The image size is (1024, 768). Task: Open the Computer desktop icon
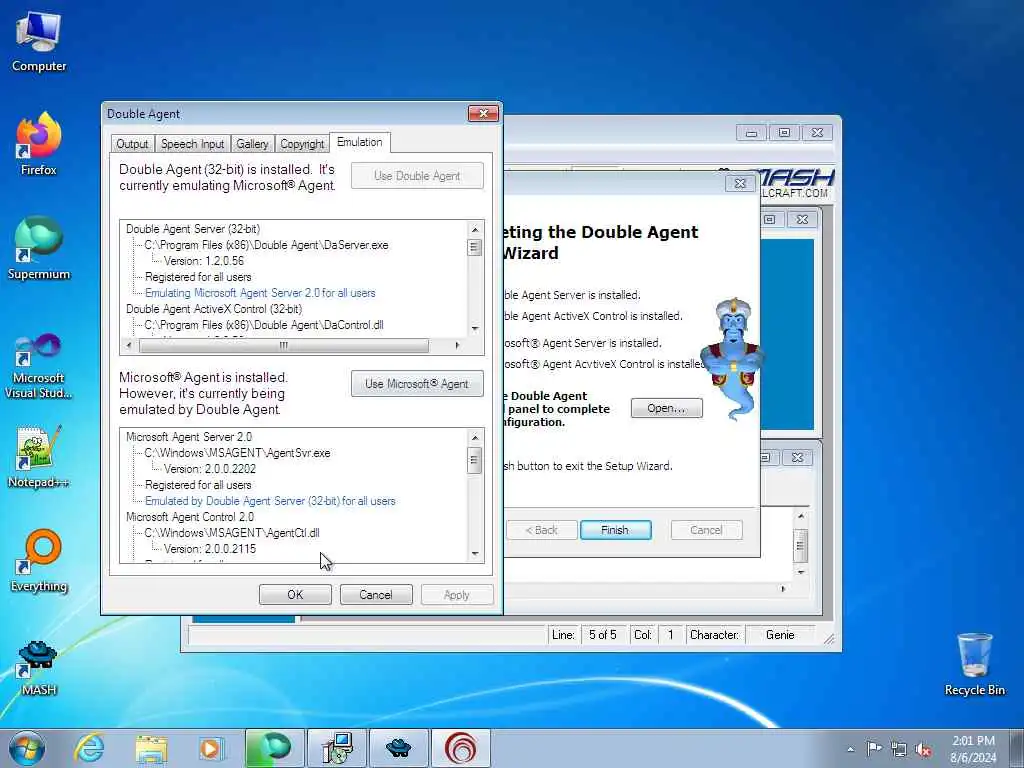click(x=39, y=41)
